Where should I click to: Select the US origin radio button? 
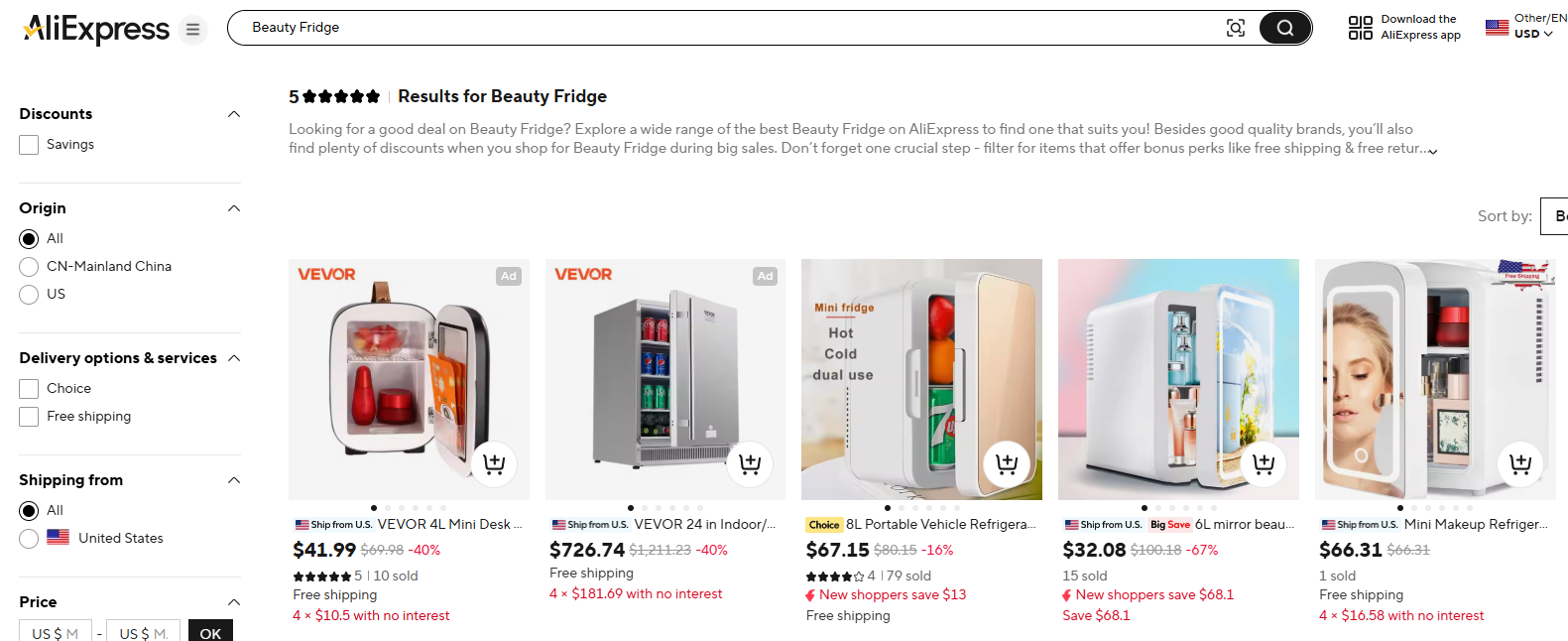pyautogui.click(x=29, y=294)
